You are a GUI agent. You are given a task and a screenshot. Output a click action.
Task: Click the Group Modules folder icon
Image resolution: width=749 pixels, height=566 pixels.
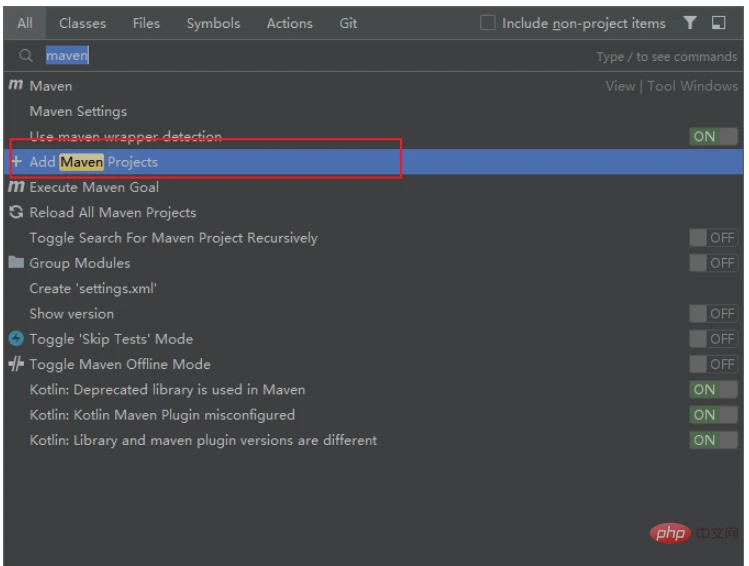16,263
